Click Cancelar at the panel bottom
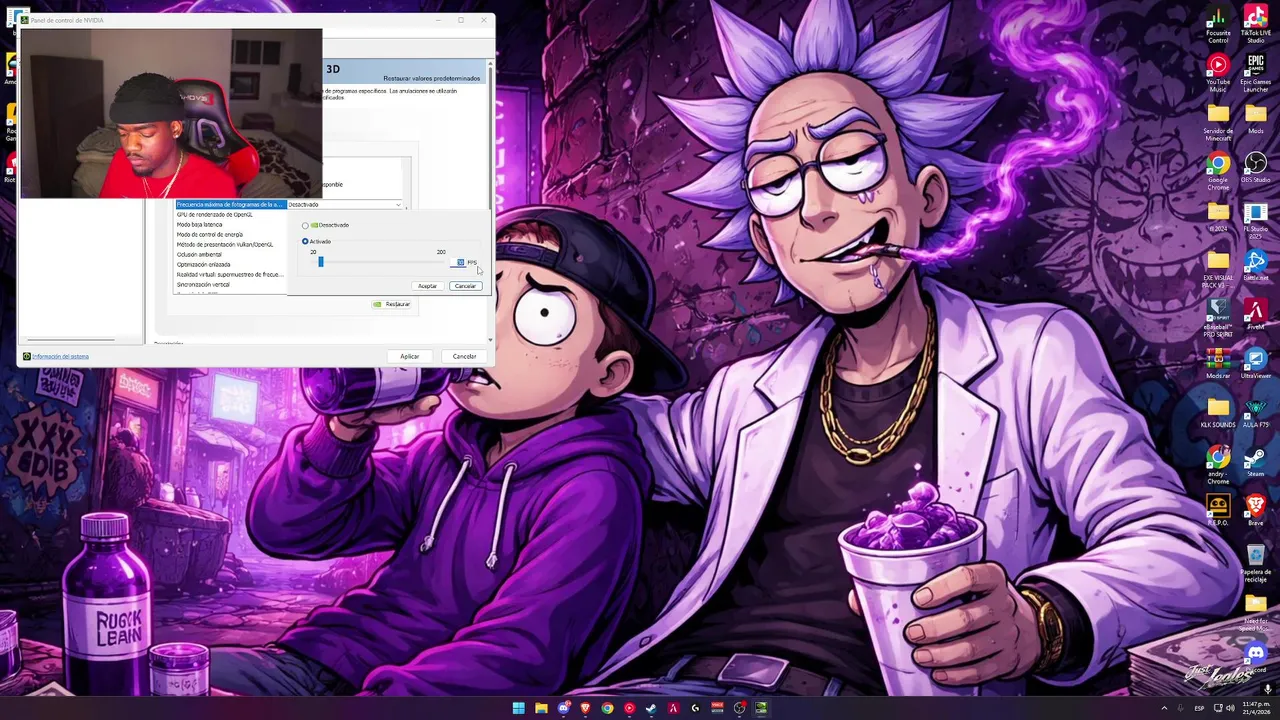This screenshot has height=720, width=1280. point(464,356)
